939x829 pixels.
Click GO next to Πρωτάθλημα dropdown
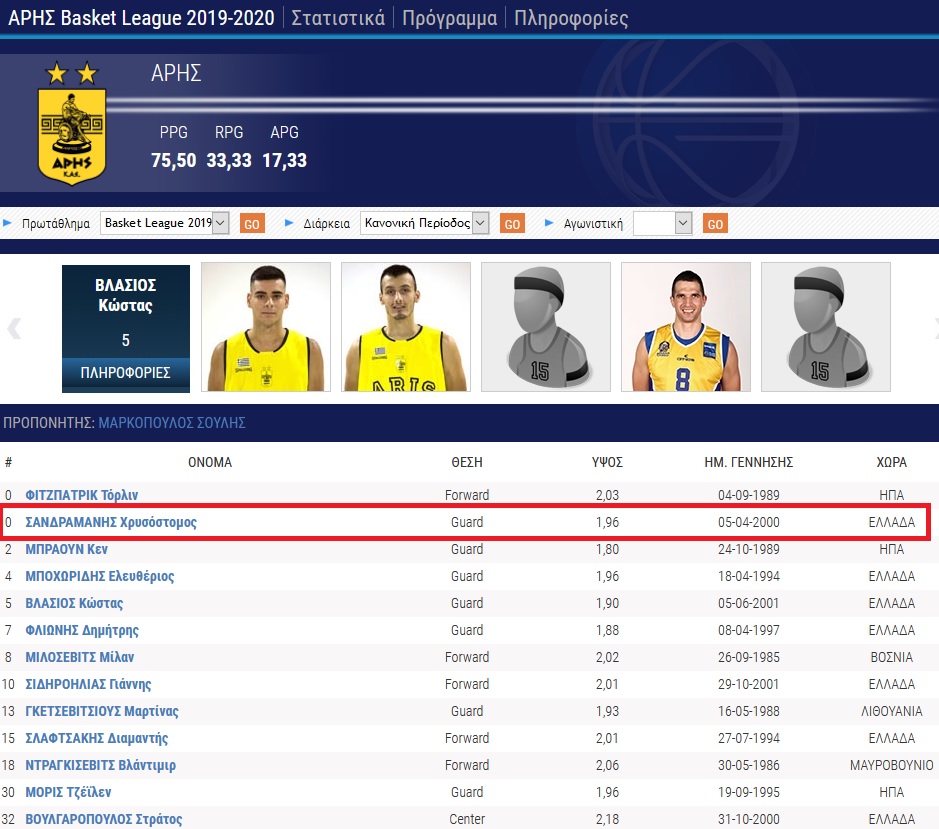coord(252,224)
